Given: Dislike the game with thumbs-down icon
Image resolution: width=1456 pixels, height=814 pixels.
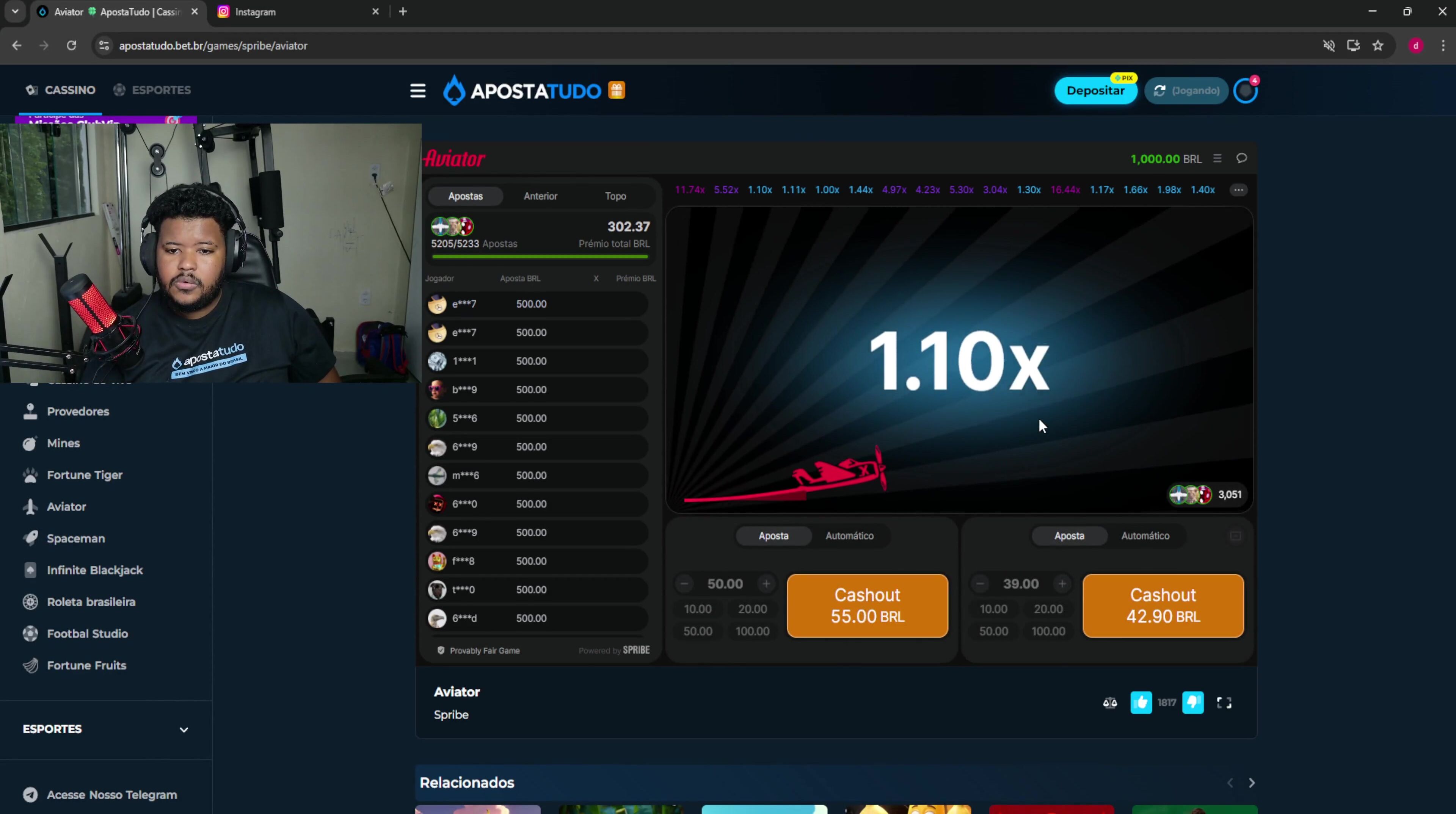Looking at the screenshot, I should [x=1192, y=702].
